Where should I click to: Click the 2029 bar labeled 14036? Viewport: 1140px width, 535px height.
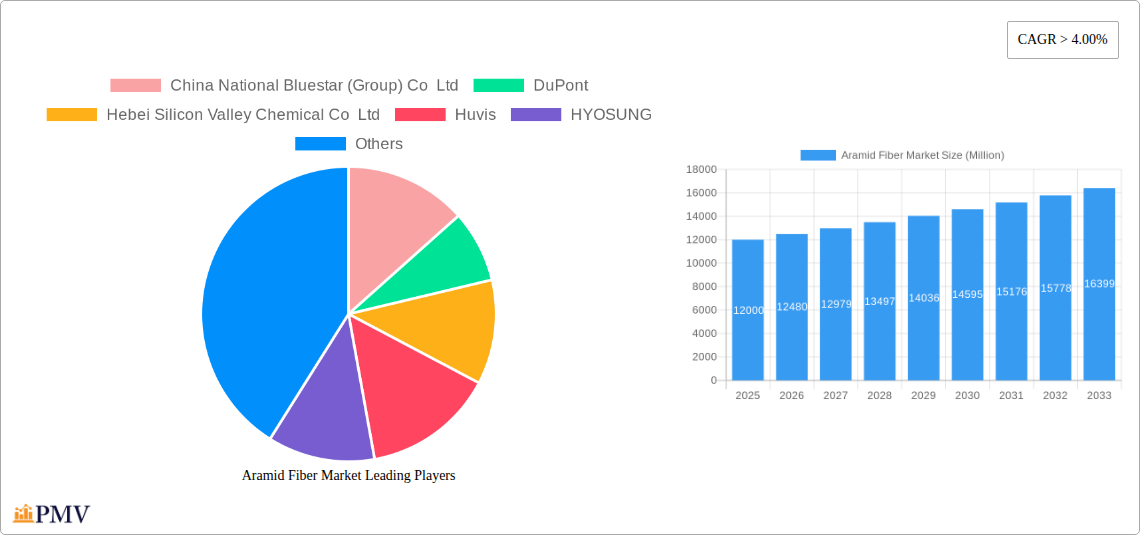923,298
